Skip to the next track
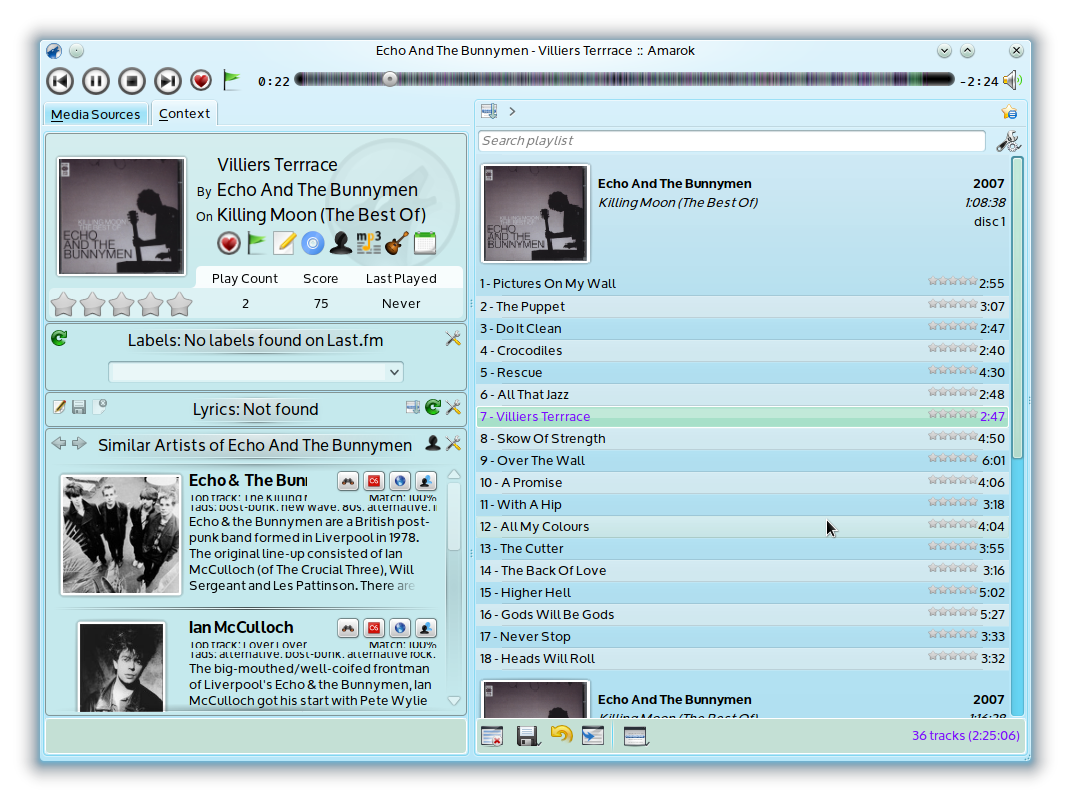The image size is (1071, 801). pyautogui.click(x=167, y=81)
